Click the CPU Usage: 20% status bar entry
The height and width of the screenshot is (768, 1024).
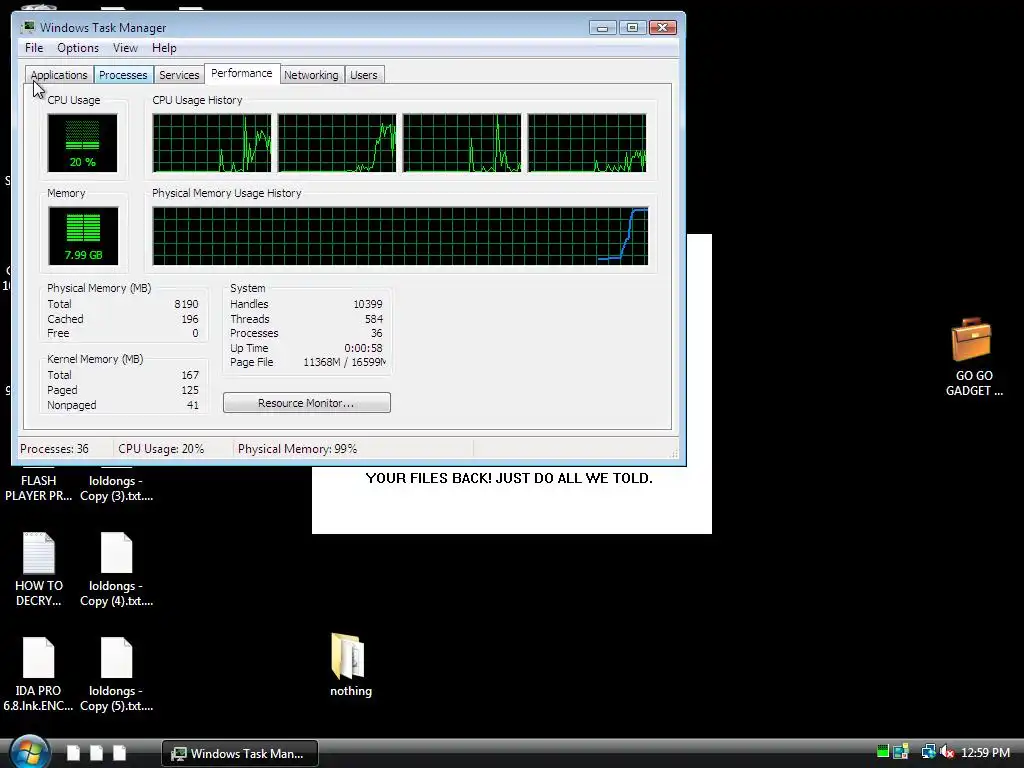pyautogui.click(x=161, y=449)
